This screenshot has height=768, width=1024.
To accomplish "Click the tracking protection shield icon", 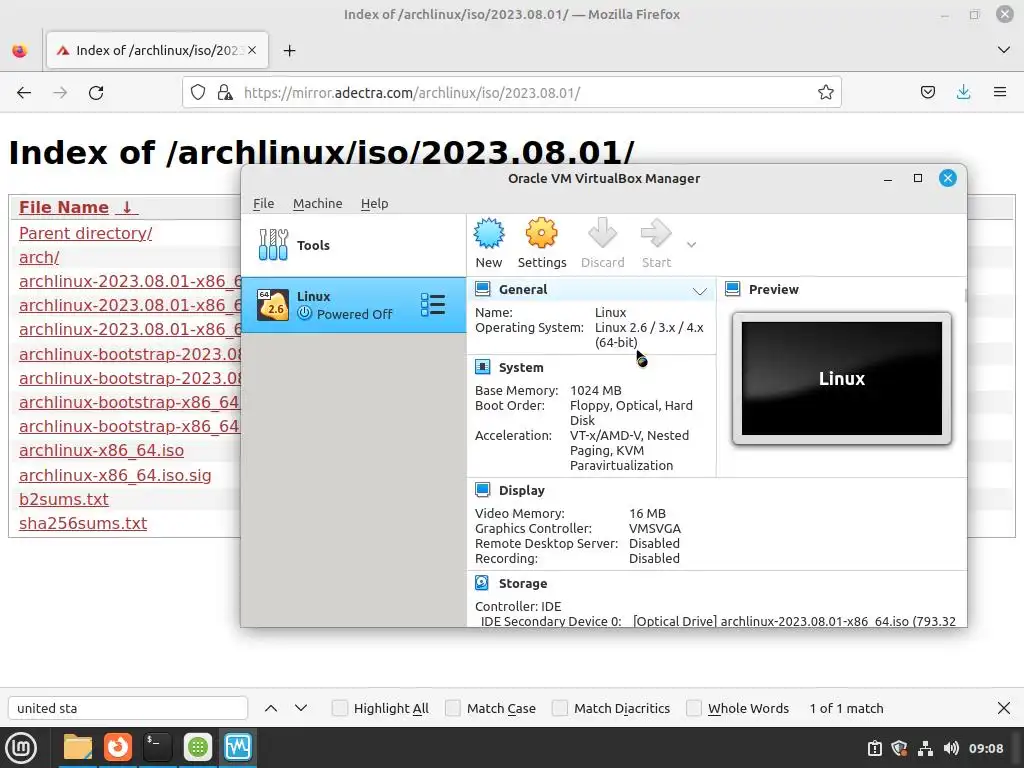I will (x=198, y=93).
